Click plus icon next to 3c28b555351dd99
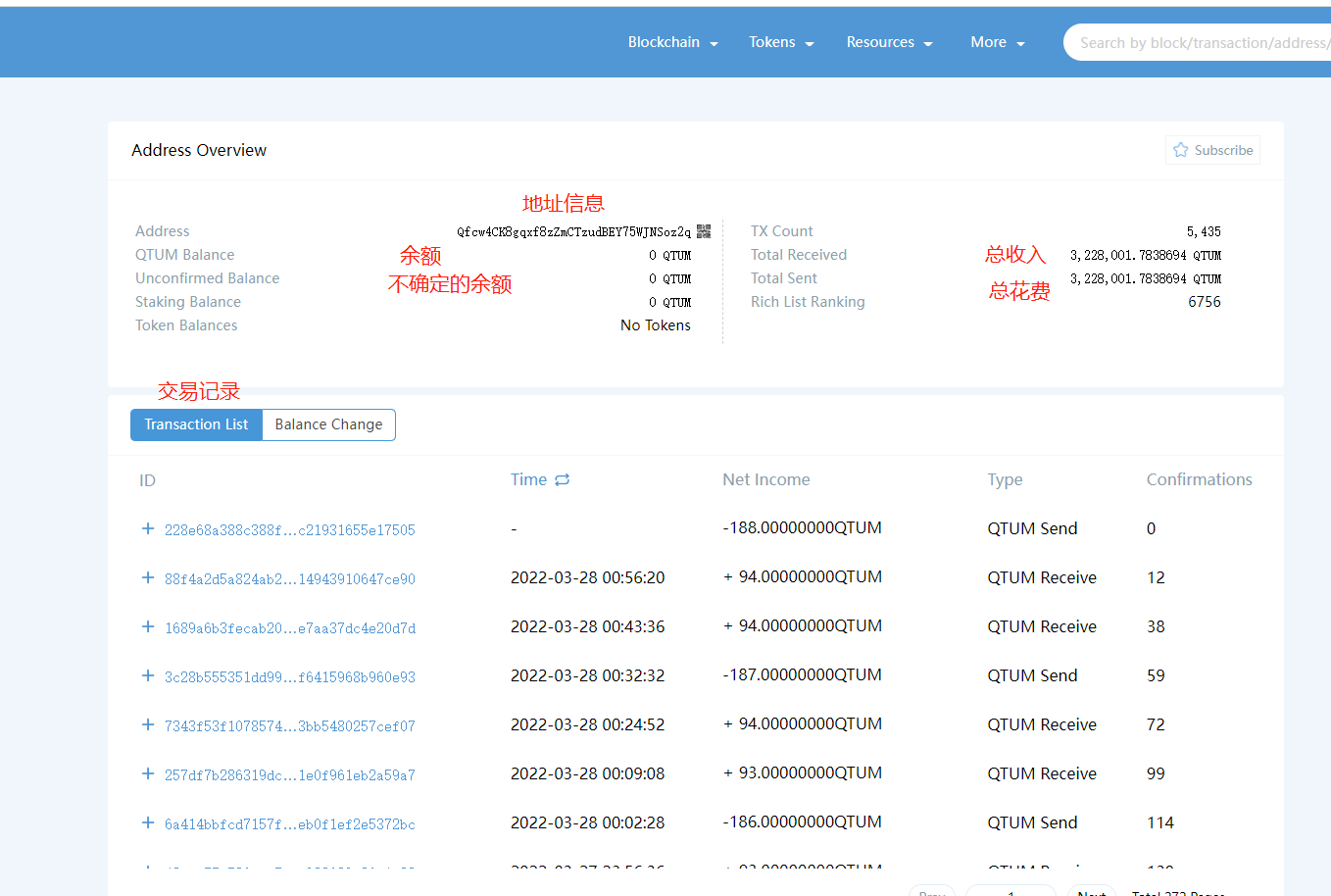 click(148, 675)
